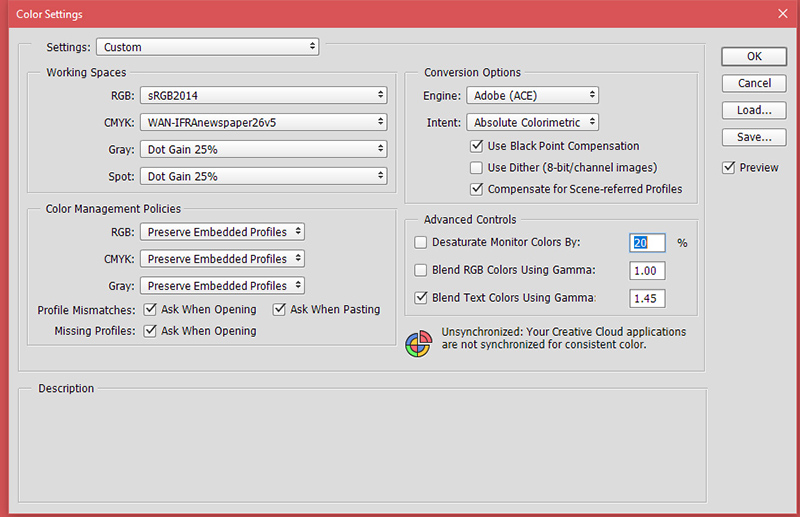800x517 pixels.
Task: Open the CMYK working space dropdown
Action: pos(263,122)
